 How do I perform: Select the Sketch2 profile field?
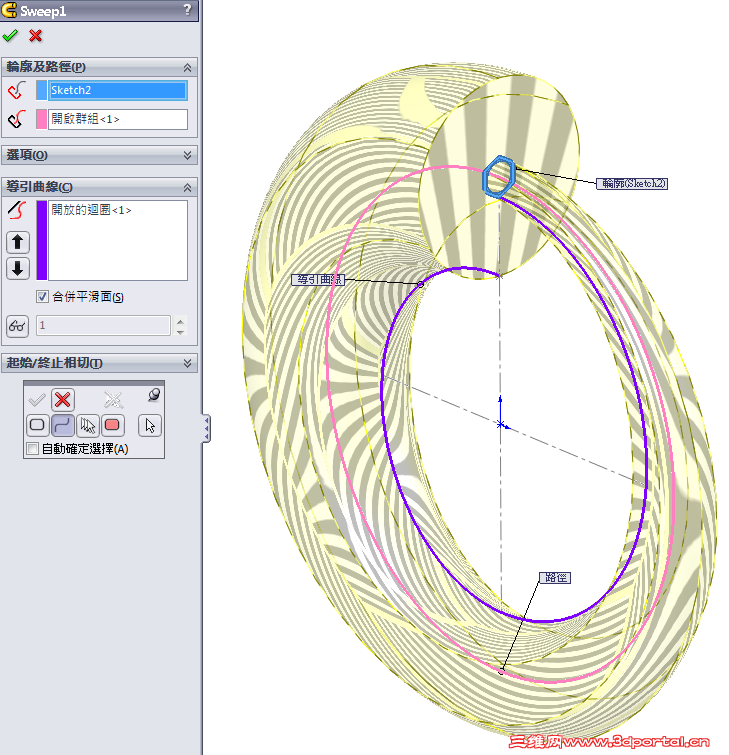pos(118,90)
